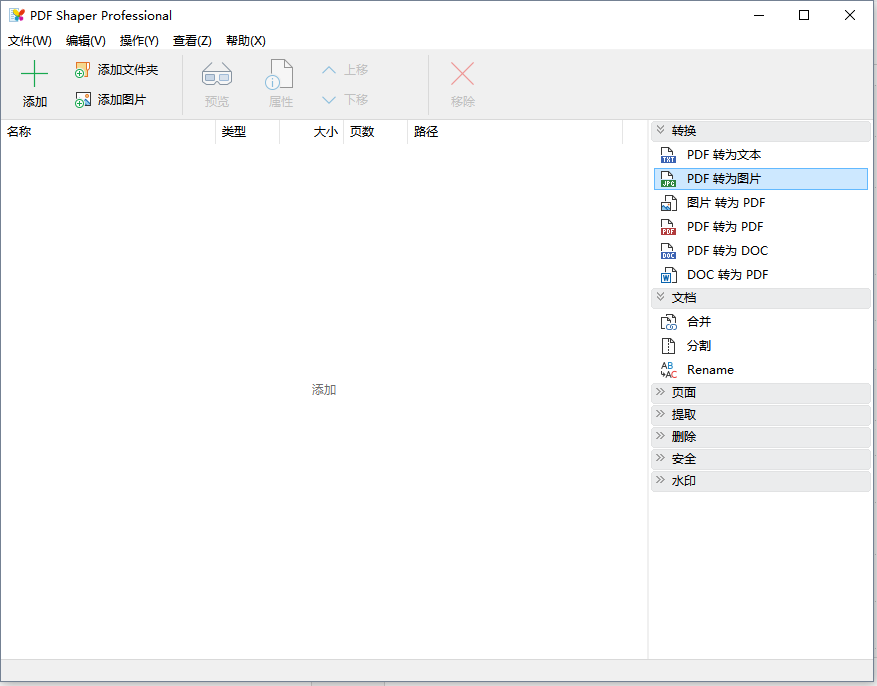Viewport: 877px width, 686px height.
Task: Open the 操作(Y) menu
Action: (x=139, y=41)
